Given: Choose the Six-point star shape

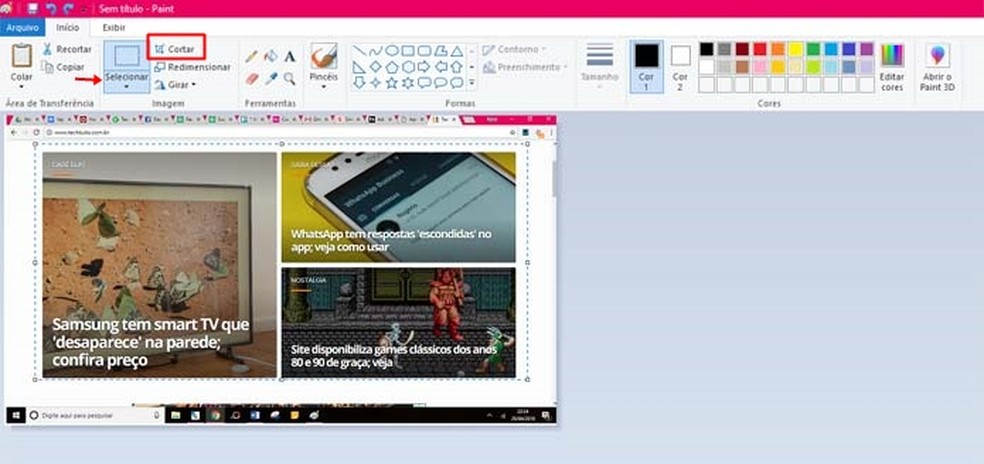Looking at the screenshot, I should [408, 83].
